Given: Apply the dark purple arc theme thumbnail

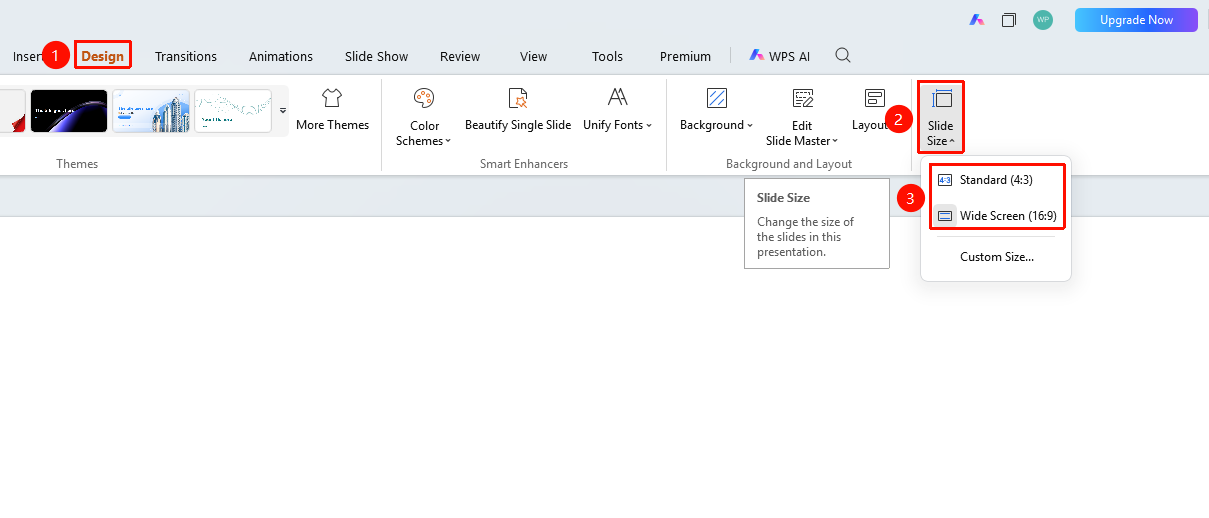Looking at the screenshot, I should coord(69,110).
